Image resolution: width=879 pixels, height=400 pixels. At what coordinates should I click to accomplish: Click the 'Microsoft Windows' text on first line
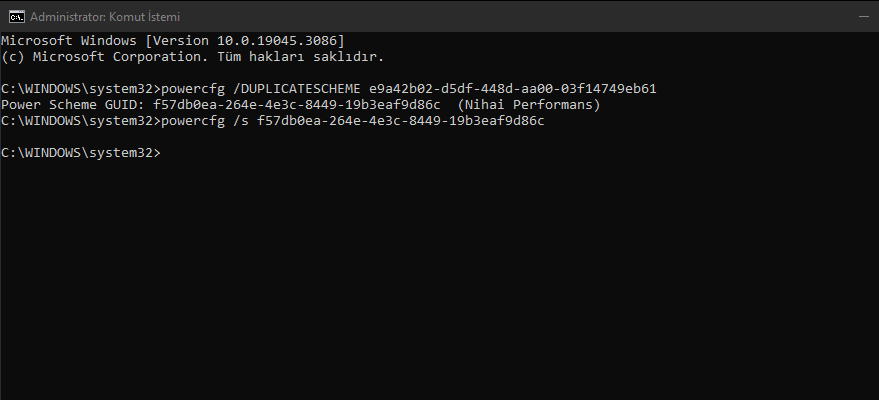point(69,41)
